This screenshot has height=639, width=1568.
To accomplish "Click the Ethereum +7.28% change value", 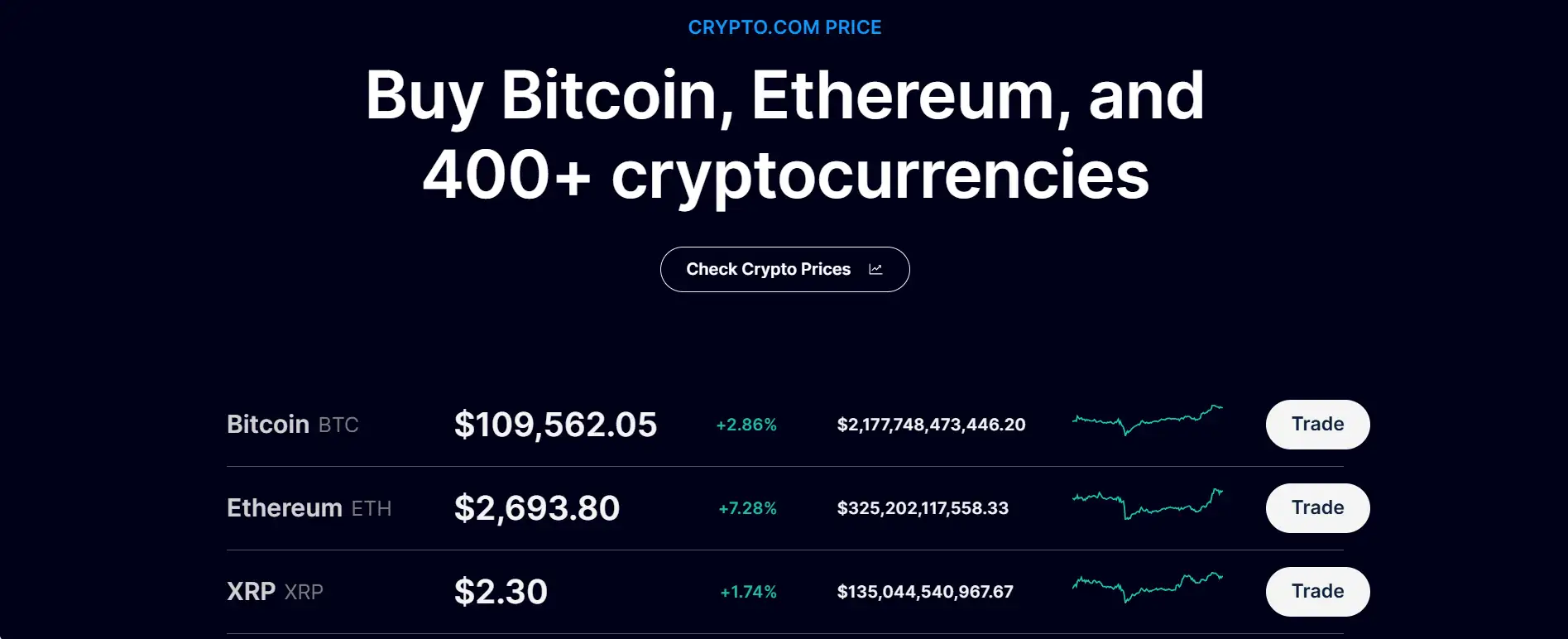I will tap(747, 509).
